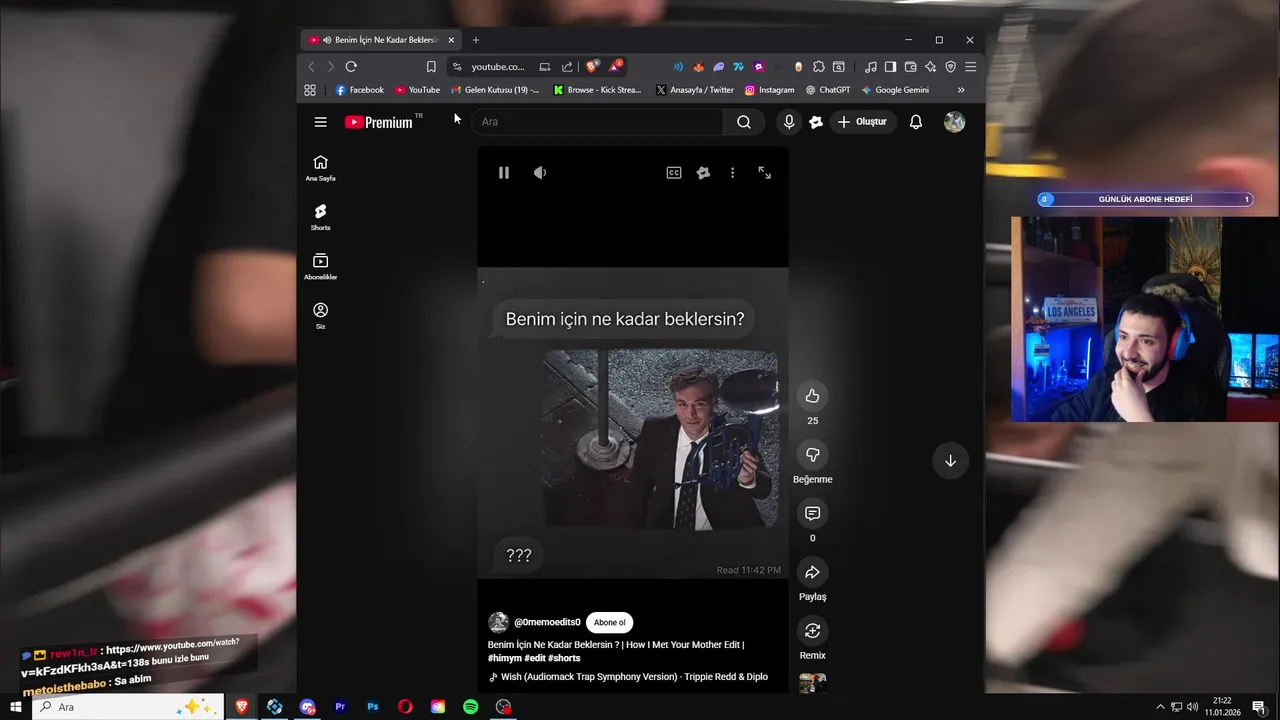Open Windows notification center
1280x720 pixels.
pos(1258,707)
